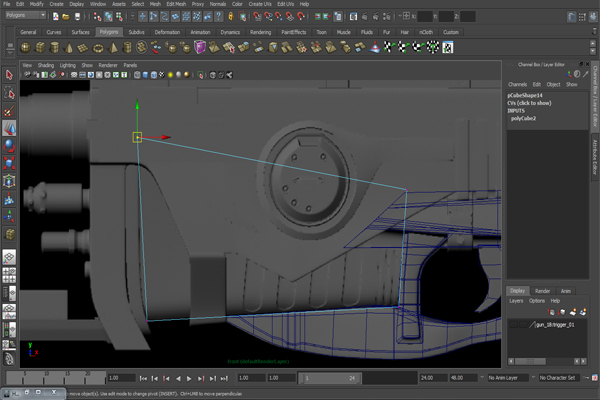Create a polygon cube from the shelf
This screenshot has width=600, height=400.
point(40,47)
